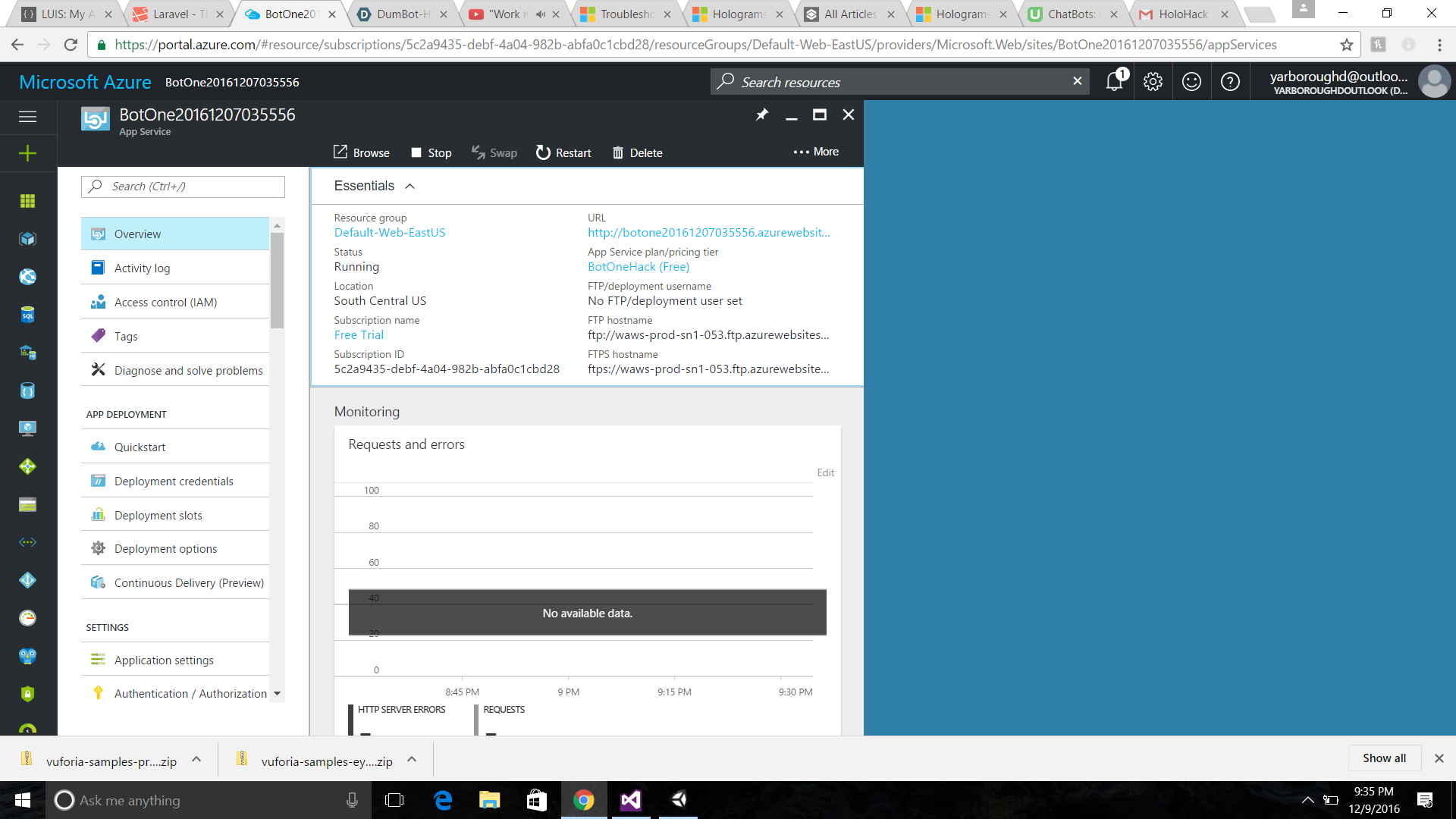Select Activity log in menu
Image resolution: width=1456 pixels, height=819 pixels.
142,268
